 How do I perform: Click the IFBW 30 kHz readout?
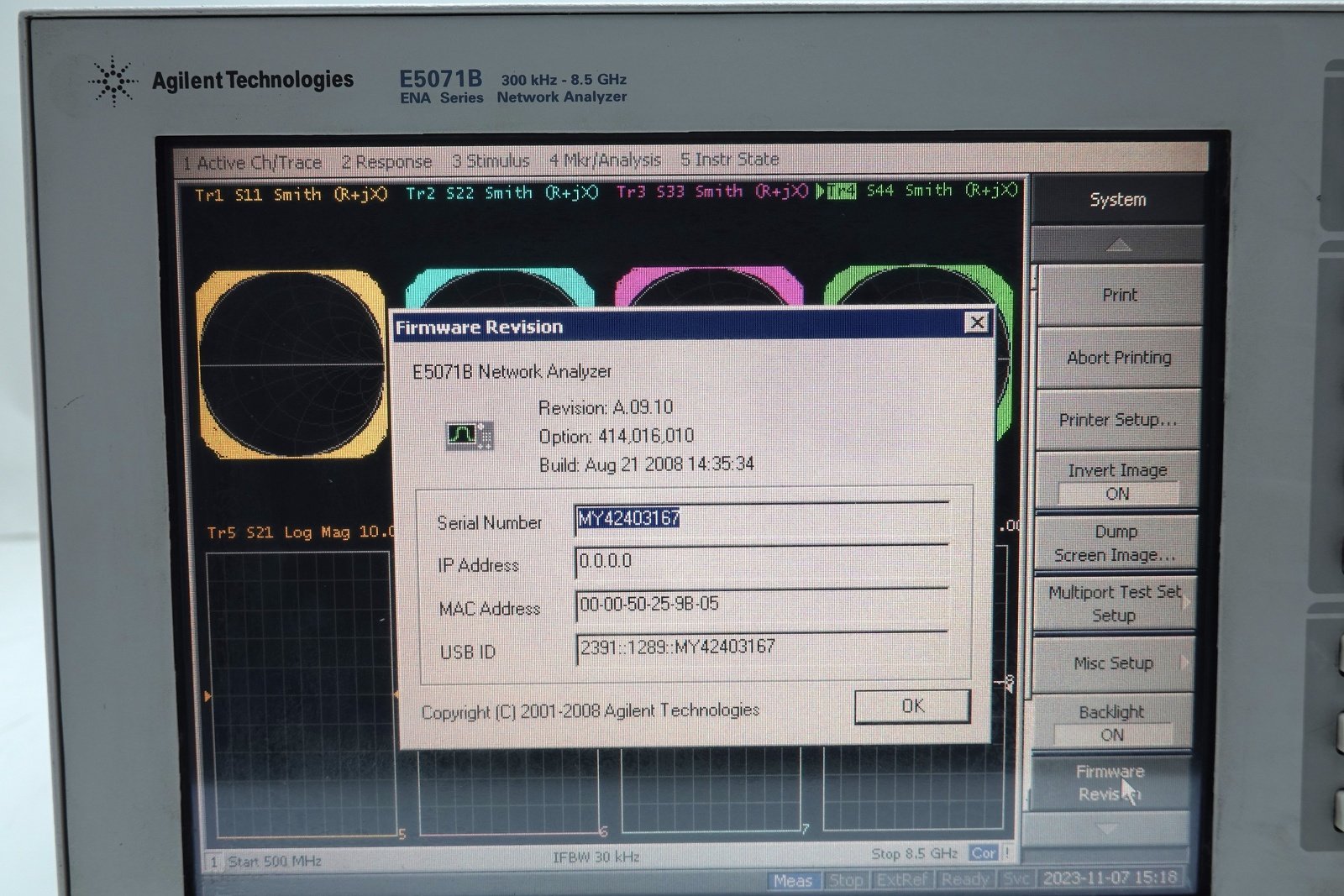[596, 857]
